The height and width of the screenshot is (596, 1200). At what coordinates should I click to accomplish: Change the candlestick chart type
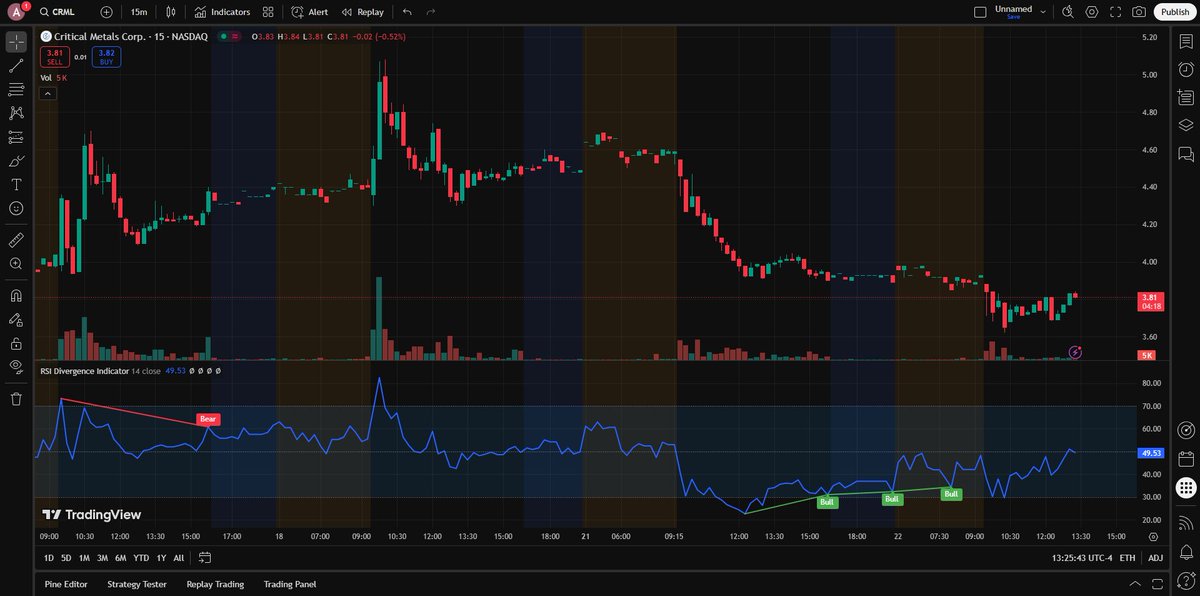(x=171, y=12)
